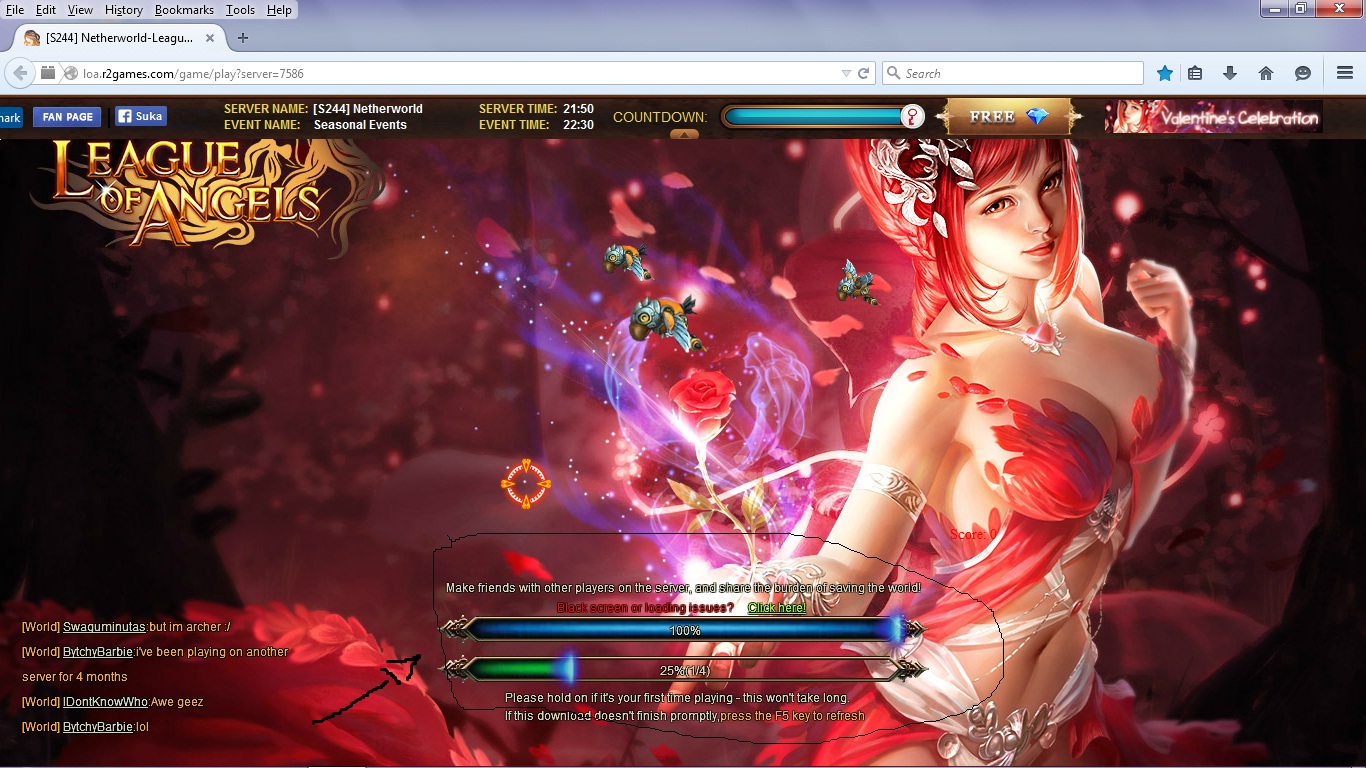1366x768 pixels.
Task: Click the countdown question mark icon
Action: 912,117
